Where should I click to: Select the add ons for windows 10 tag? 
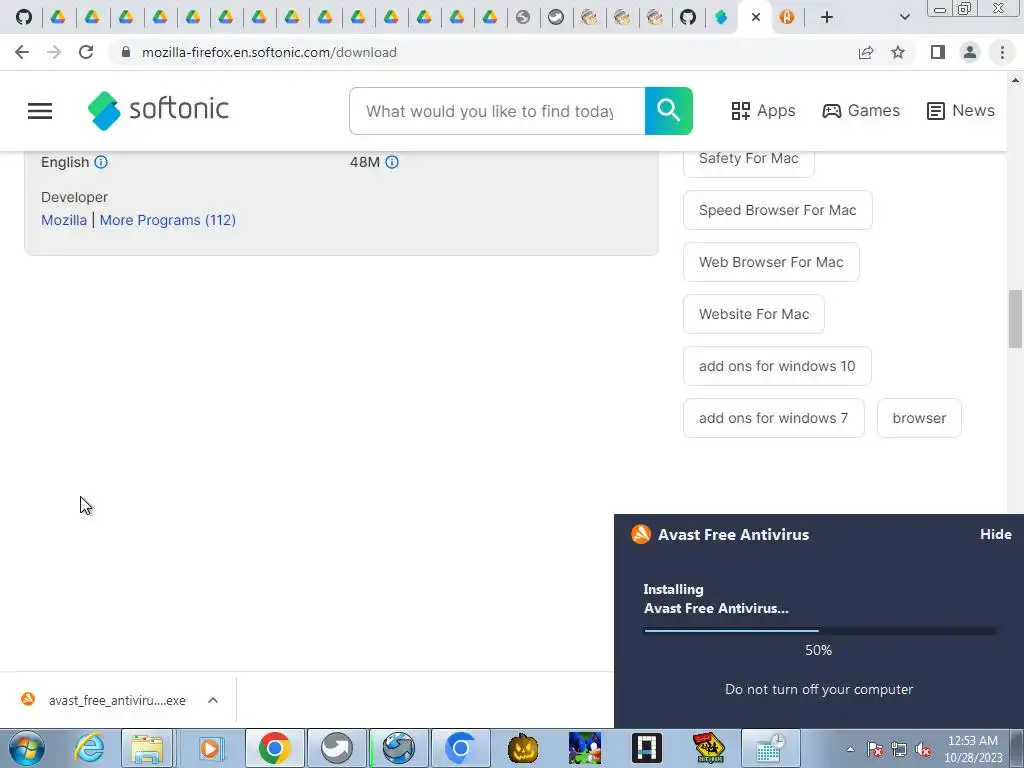tap(777, 366)
